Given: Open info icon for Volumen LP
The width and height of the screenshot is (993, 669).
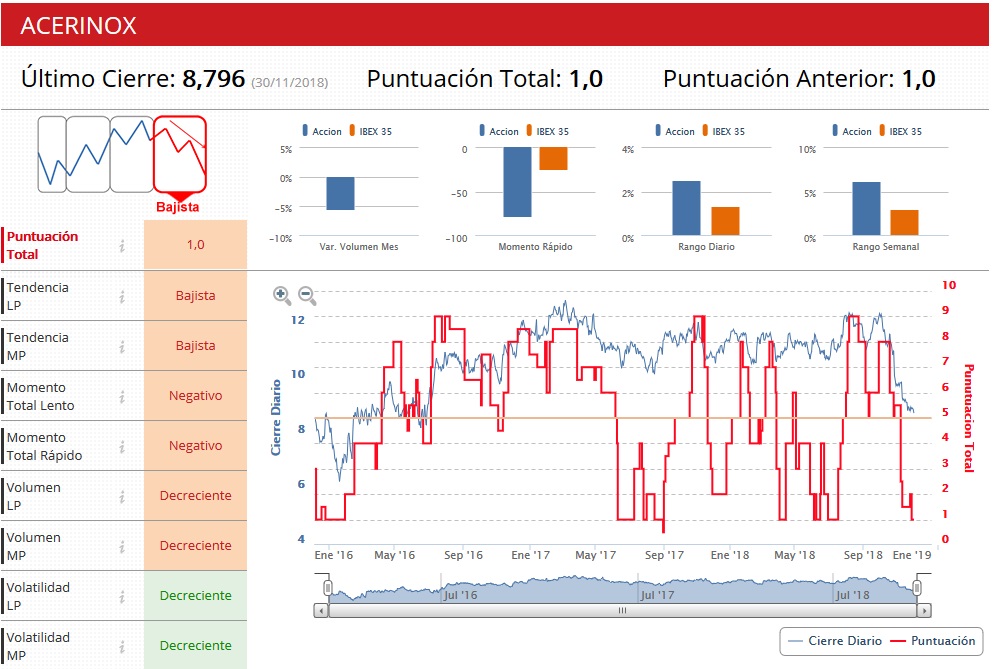Looking at the screenshot, I should point(122,496).
